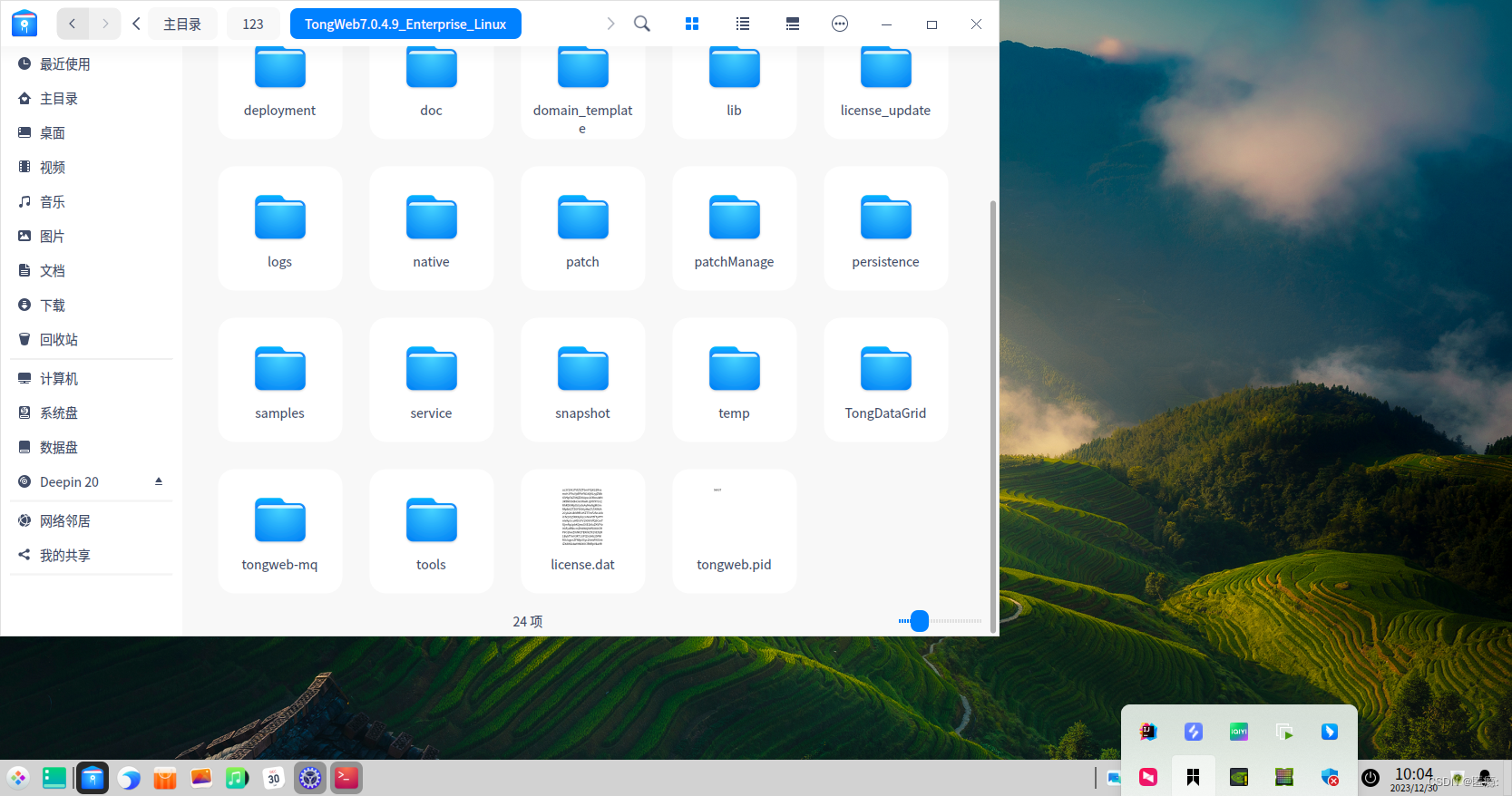Screen dimensions: 1512x796
Task: Open 图片 in sidebar
Action: coord(91,236)
